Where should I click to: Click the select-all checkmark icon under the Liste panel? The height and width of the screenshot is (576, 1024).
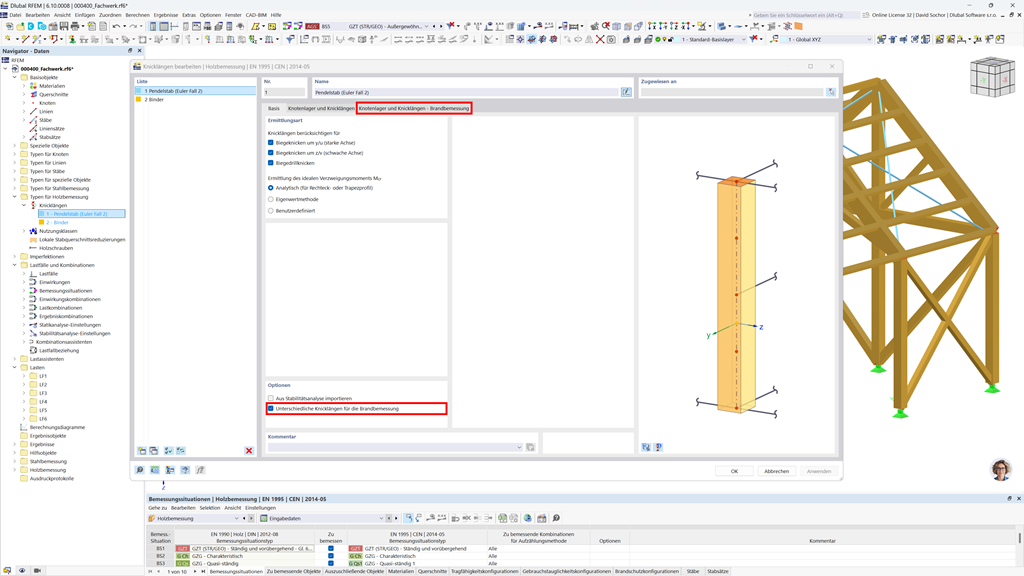(168, 451)
